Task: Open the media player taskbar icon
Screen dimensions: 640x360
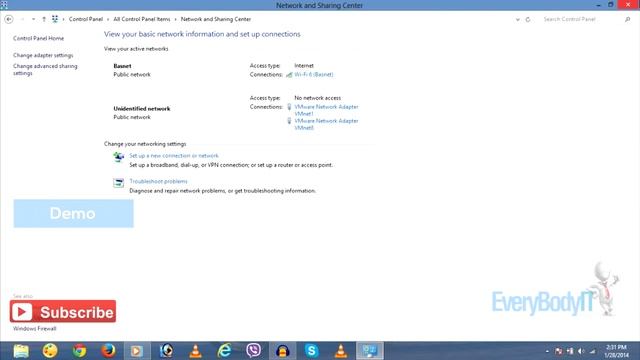Action: tap(137, 351)
